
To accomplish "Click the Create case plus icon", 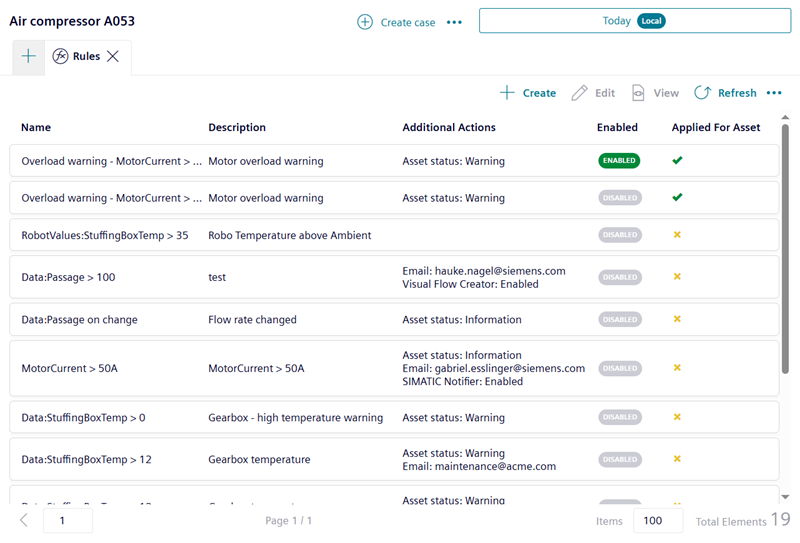I will pyautogui.click(x=365, y=22).
